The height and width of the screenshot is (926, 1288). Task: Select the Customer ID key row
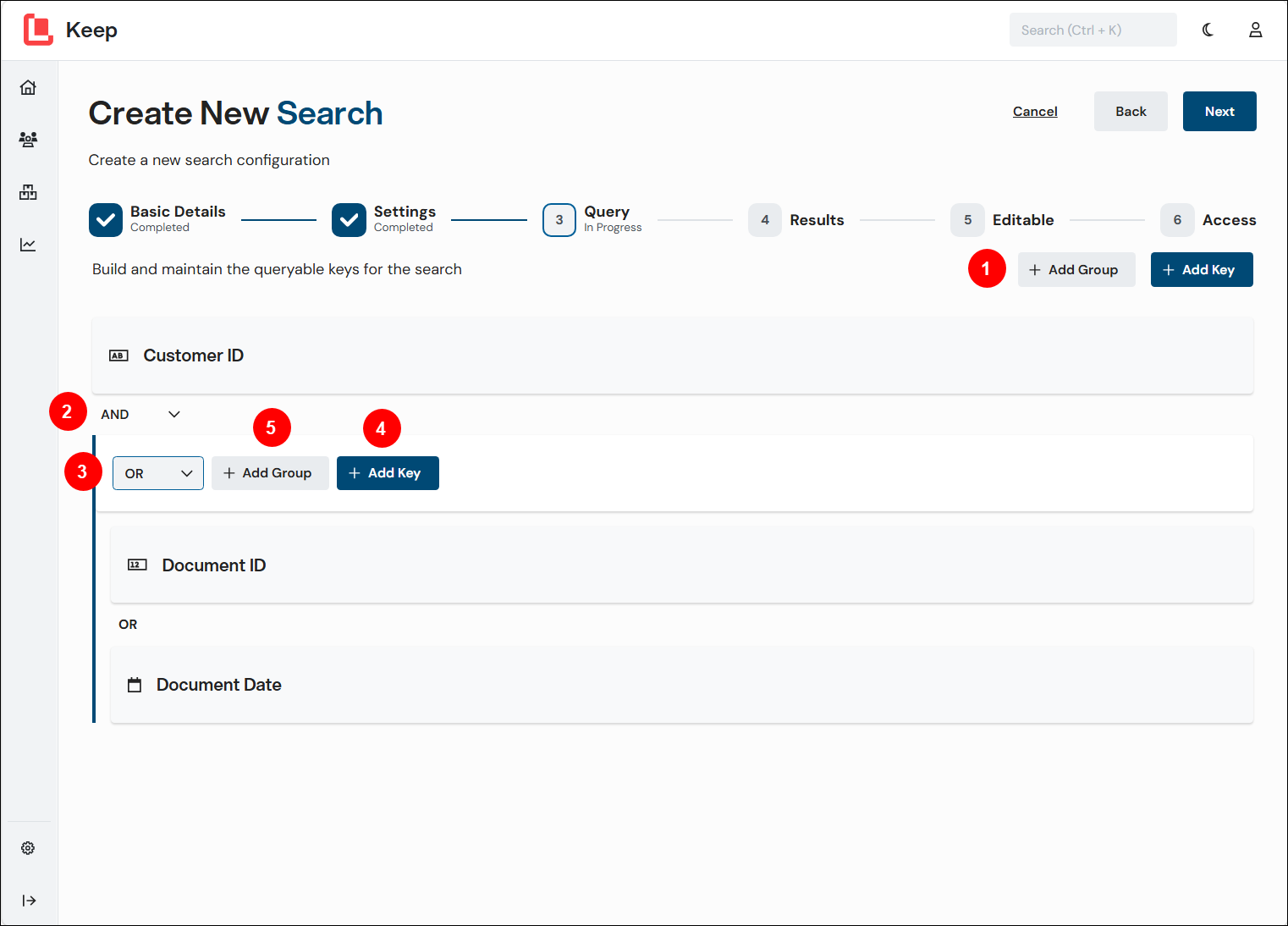[x=673, y=356]
